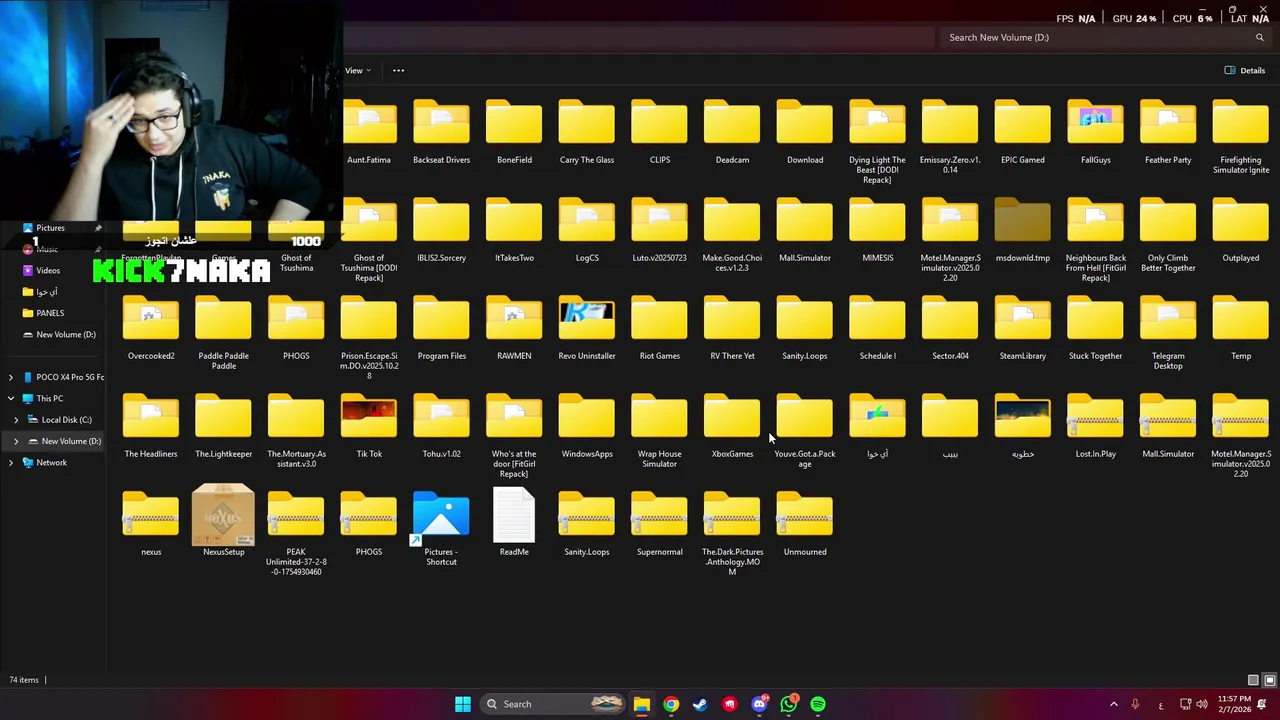Open the Schedule I folder
The width and height of the screenshot is (1280, 720).
pos(878,328)
